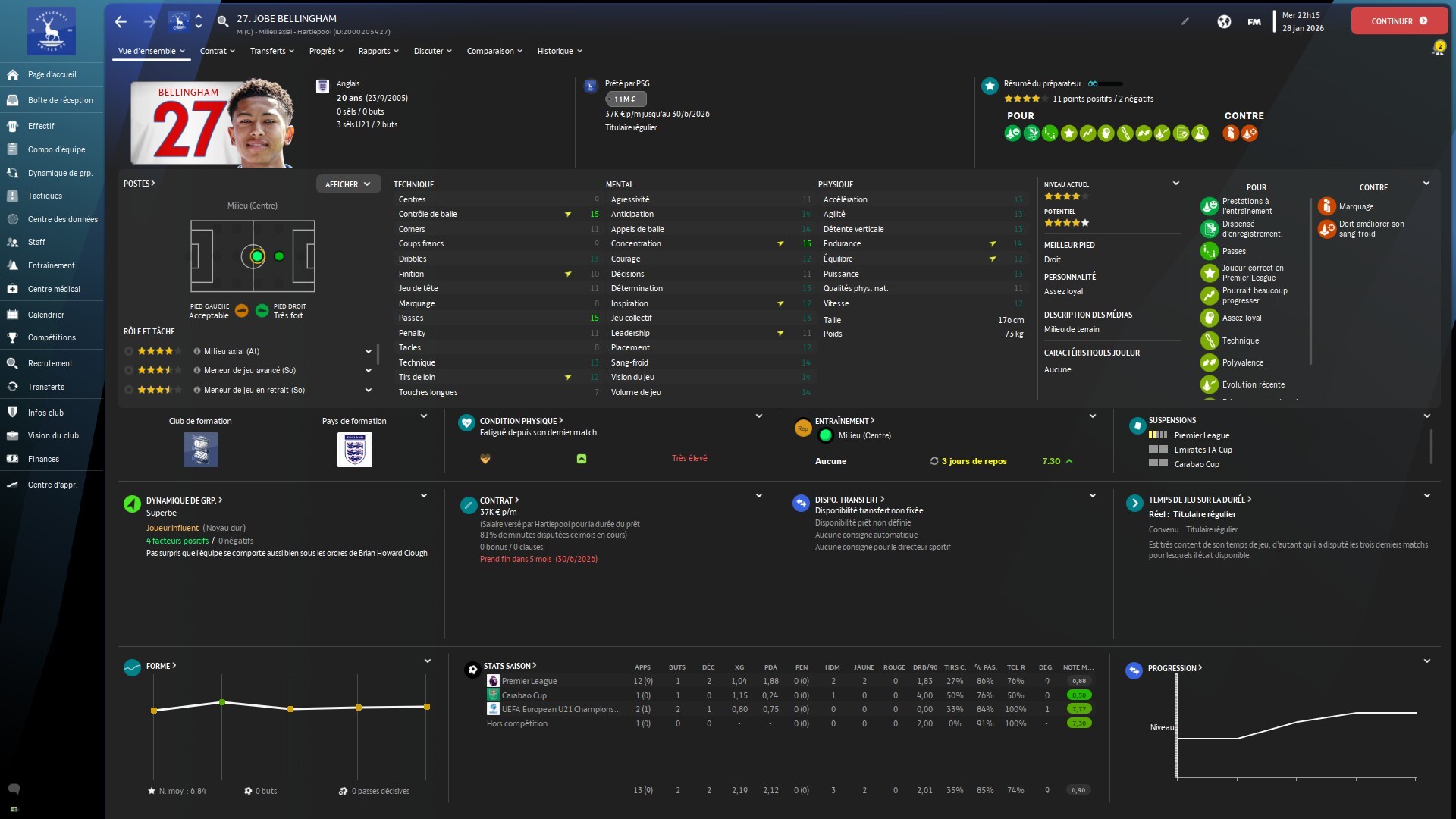Image resolution: width=1456 pixels, height=819 pixels.
Task: Select the Meneur de jeu en retrait radio
Action: pos(129,390)
